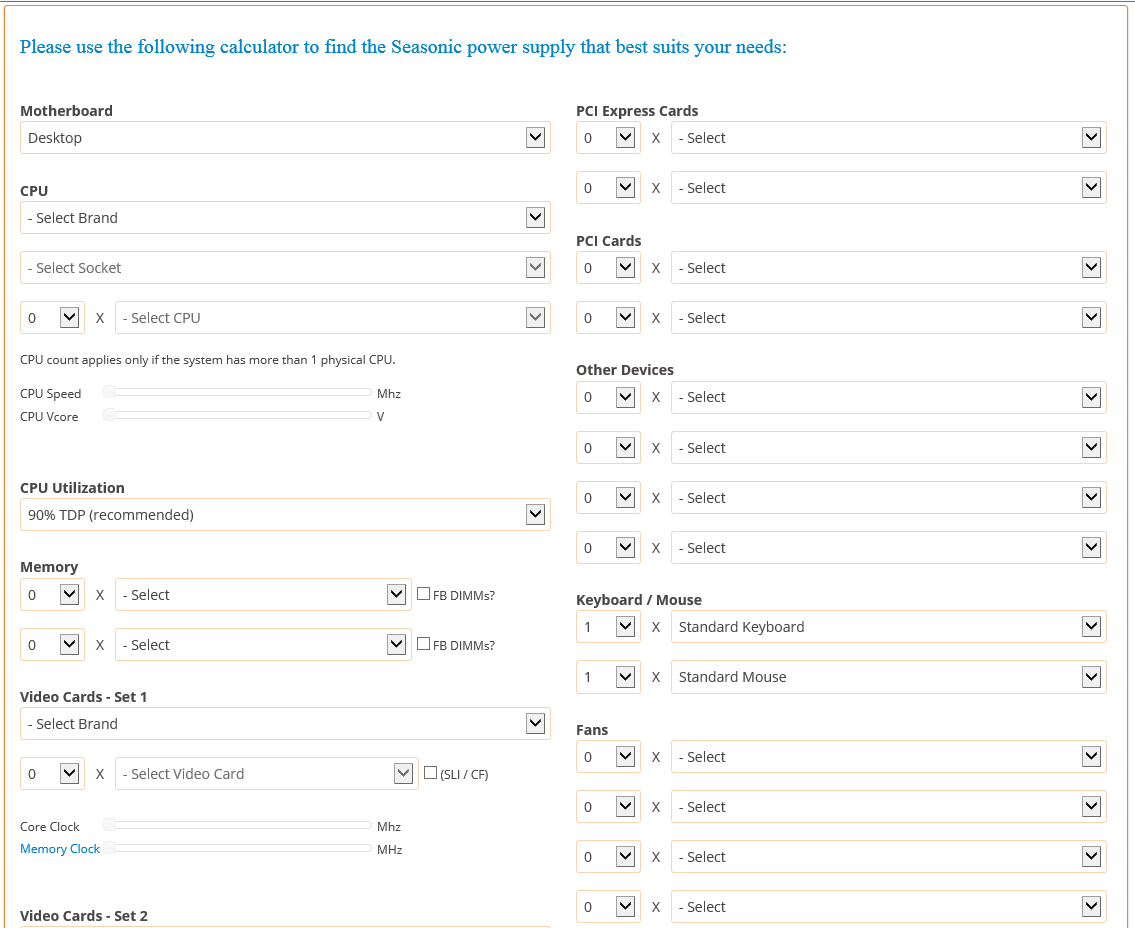Open the third Other Devices Select dropdown
This screenshot has height=928, width=1135.
(889, 498)
